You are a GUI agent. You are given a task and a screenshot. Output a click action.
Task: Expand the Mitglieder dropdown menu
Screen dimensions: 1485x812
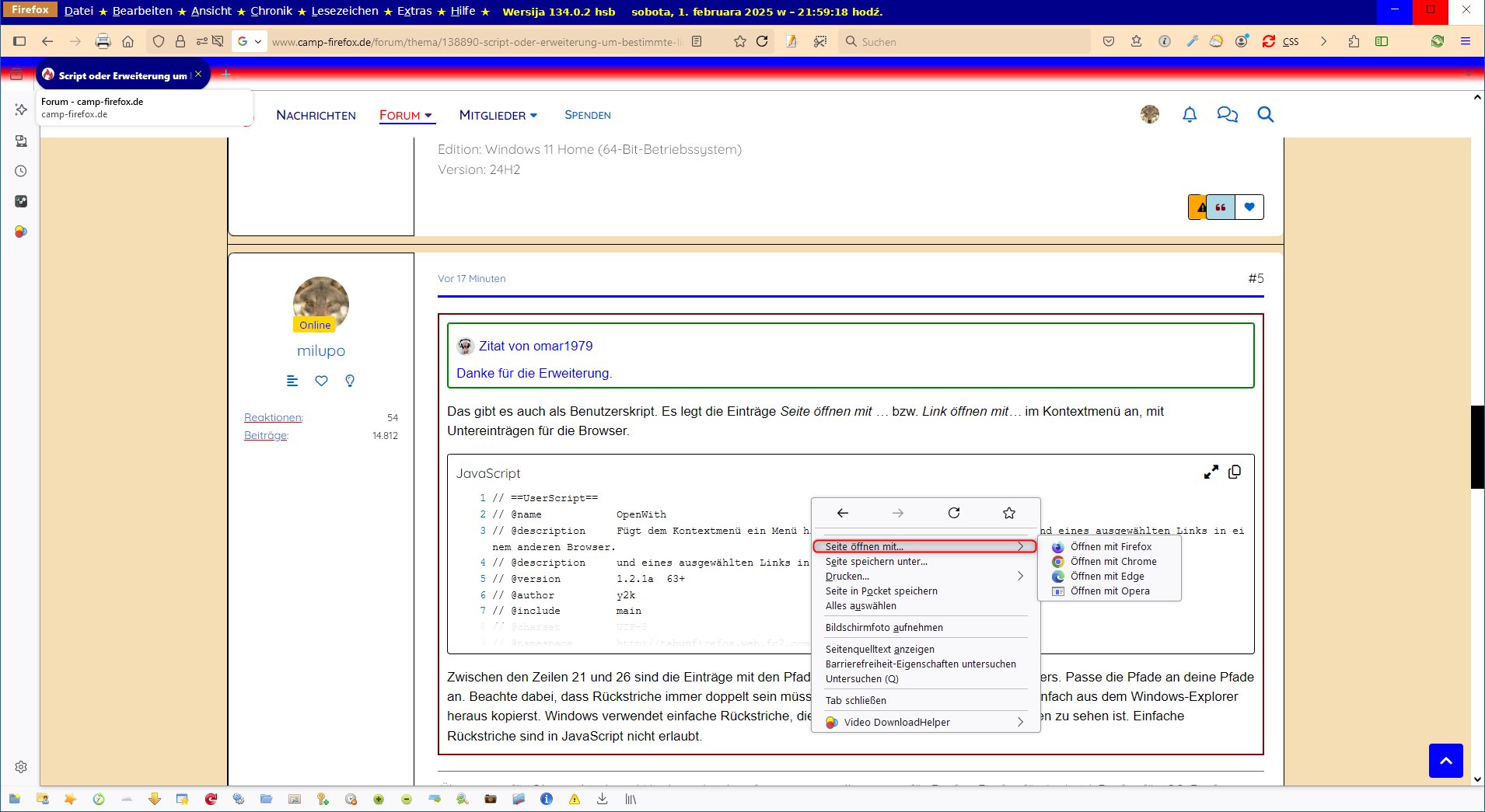coord(498,115)
